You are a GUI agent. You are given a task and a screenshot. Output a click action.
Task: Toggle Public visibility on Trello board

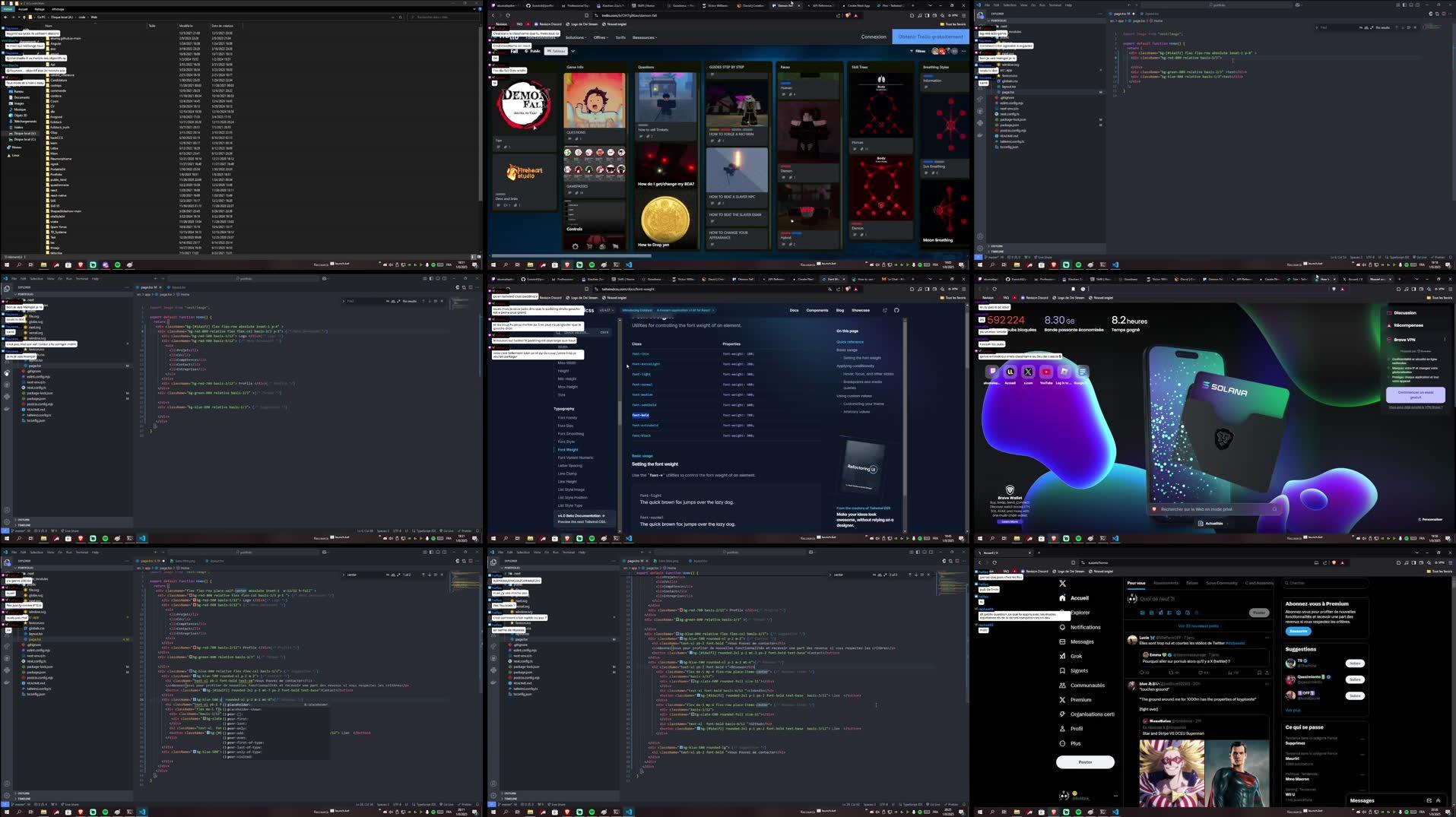[533, 51]
